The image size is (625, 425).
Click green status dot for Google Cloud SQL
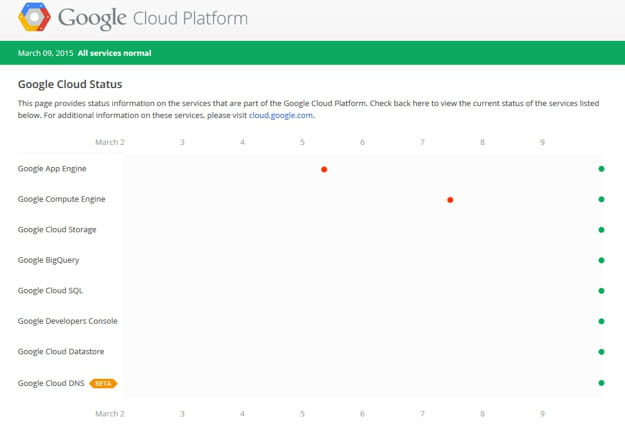tap(601, 291)
